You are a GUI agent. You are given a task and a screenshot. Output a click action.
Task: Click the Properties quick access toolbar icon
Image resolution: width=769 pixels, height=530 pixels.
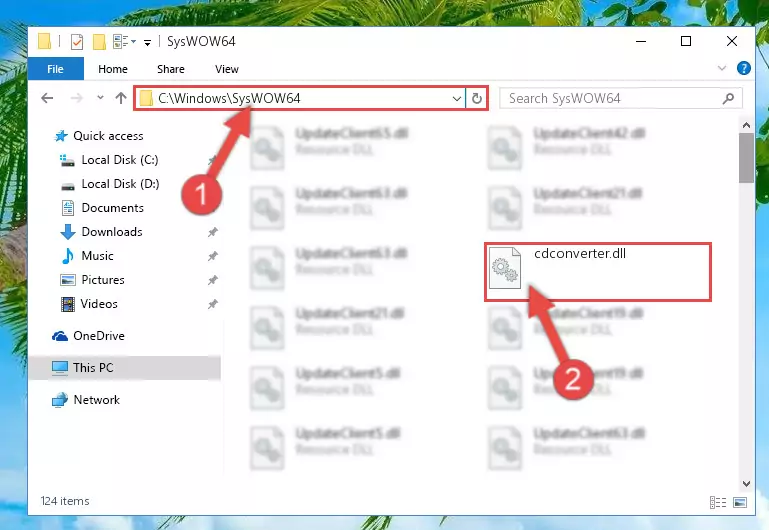[77, 42]
